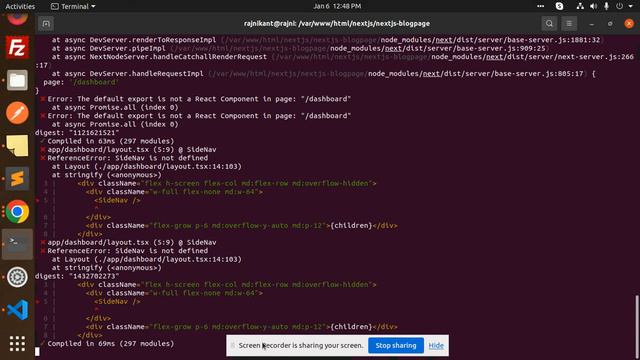Click text 'digest: "1121621521"'

click(x=77, y=133)
